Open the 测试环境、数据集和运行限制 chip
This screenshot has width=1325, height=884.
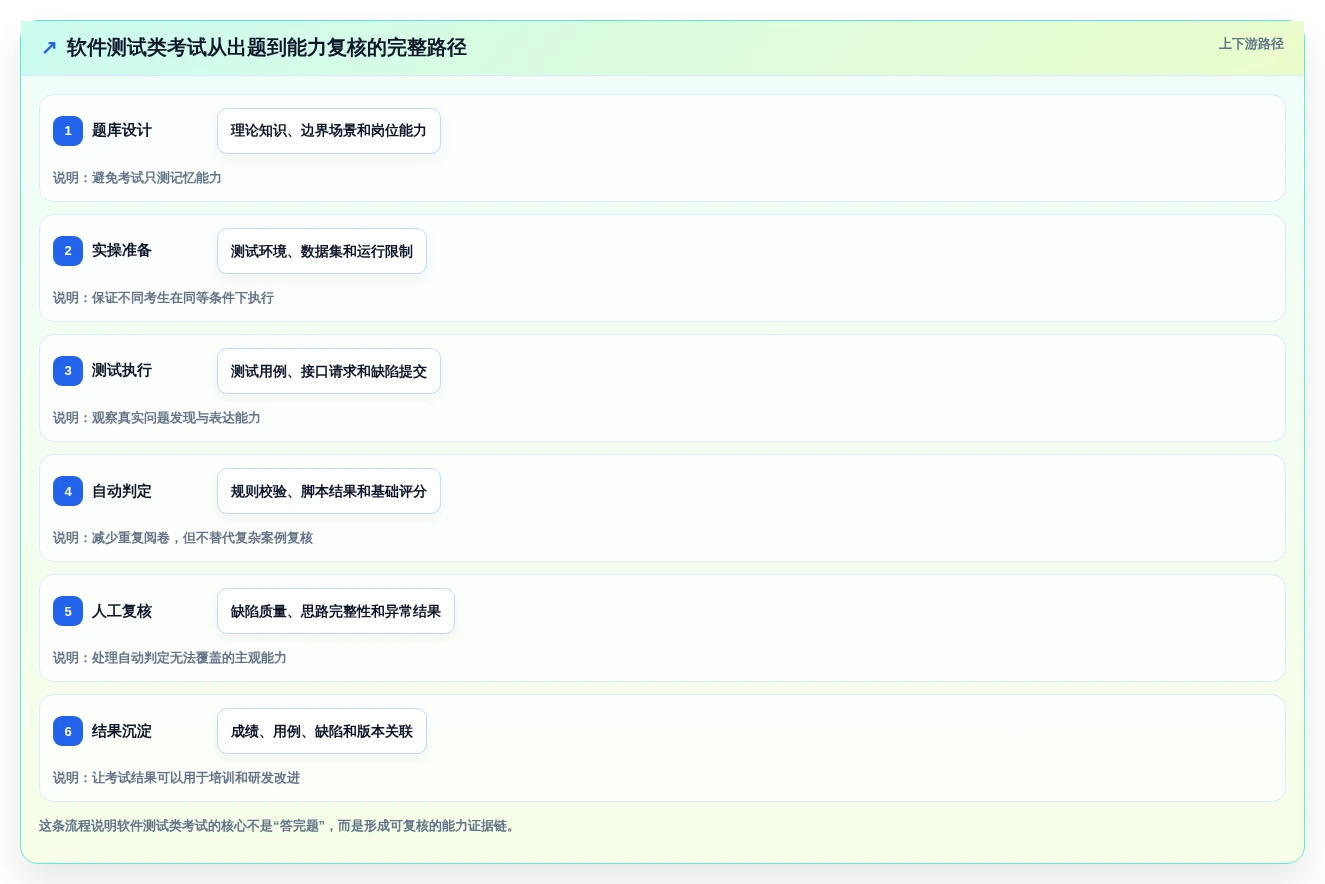tap(322, 251)
